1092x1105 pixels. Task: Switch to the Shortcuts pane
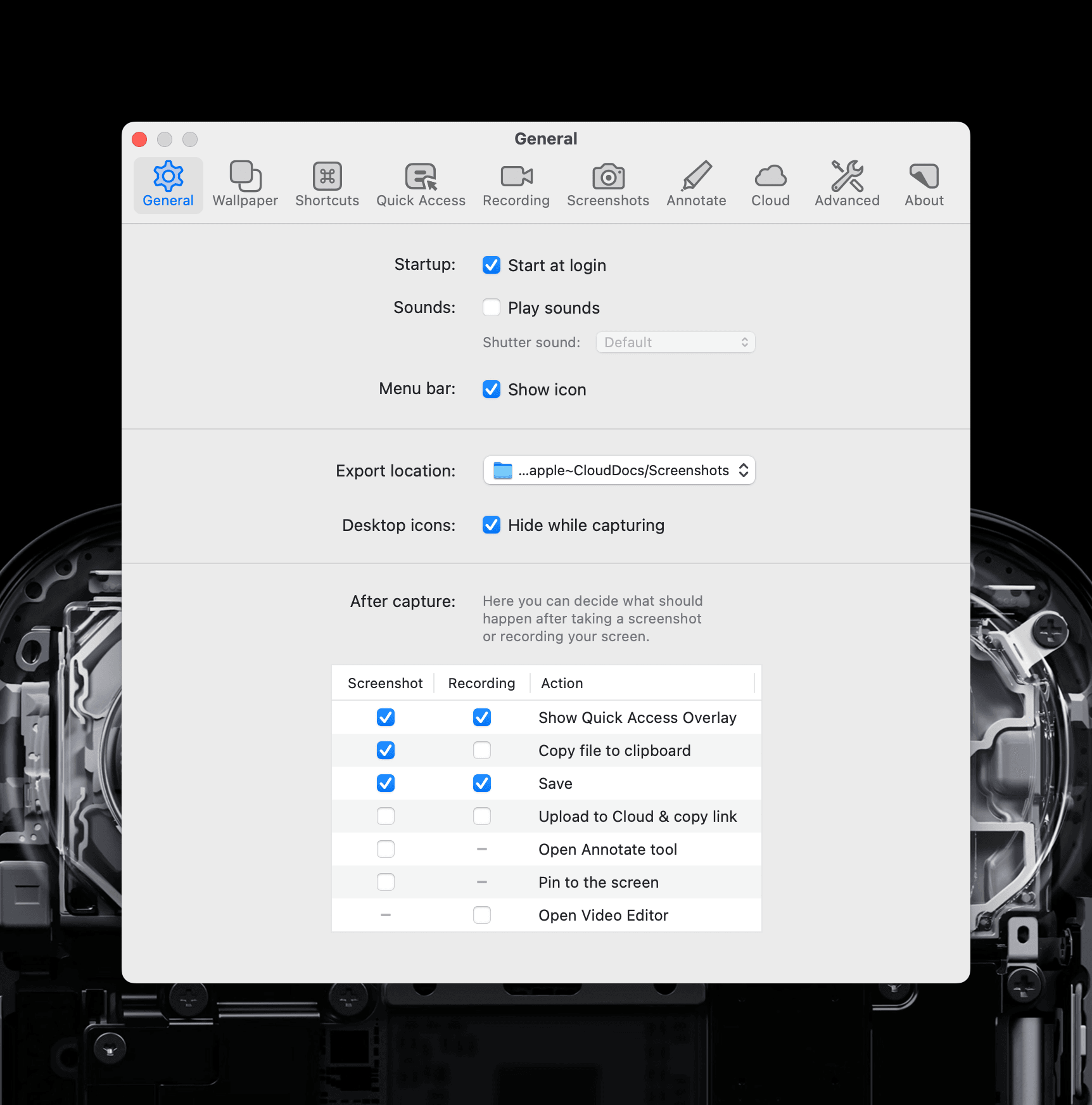pyautogui.click(x=327, y=184)
